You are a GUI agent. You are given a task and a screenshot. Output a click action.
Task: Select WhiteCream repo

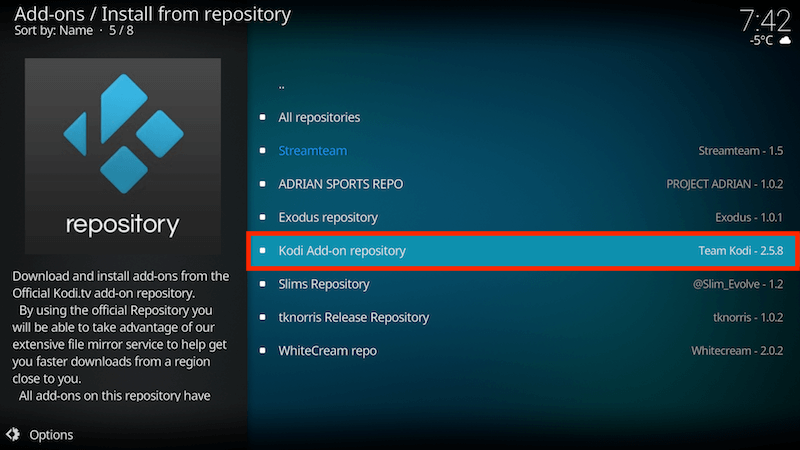[x=523, y=351]
